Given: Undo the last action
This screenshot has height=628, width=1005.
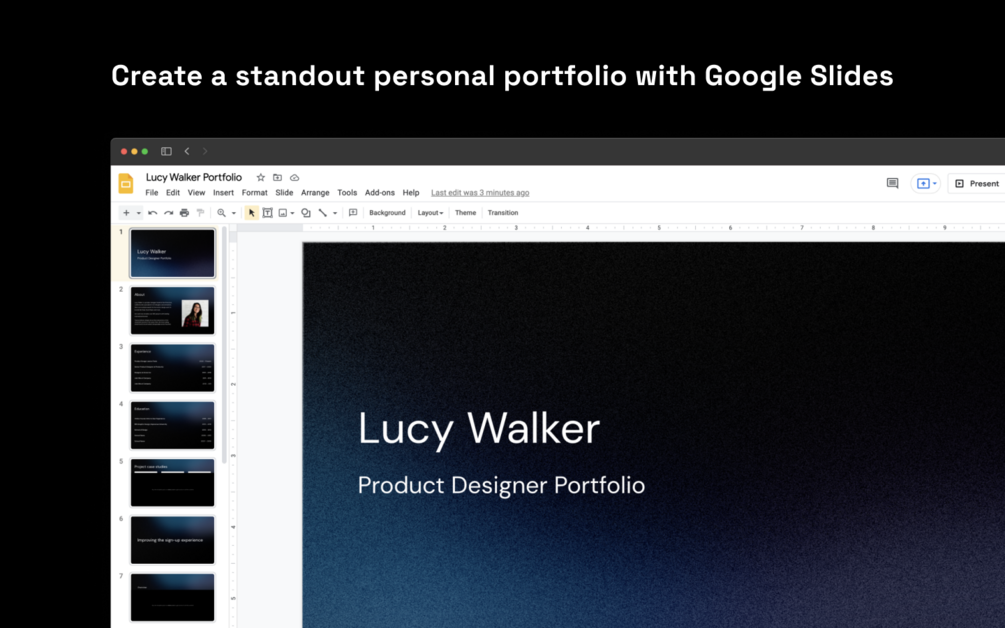Looking at the screenshot, I should coord(153,213).
